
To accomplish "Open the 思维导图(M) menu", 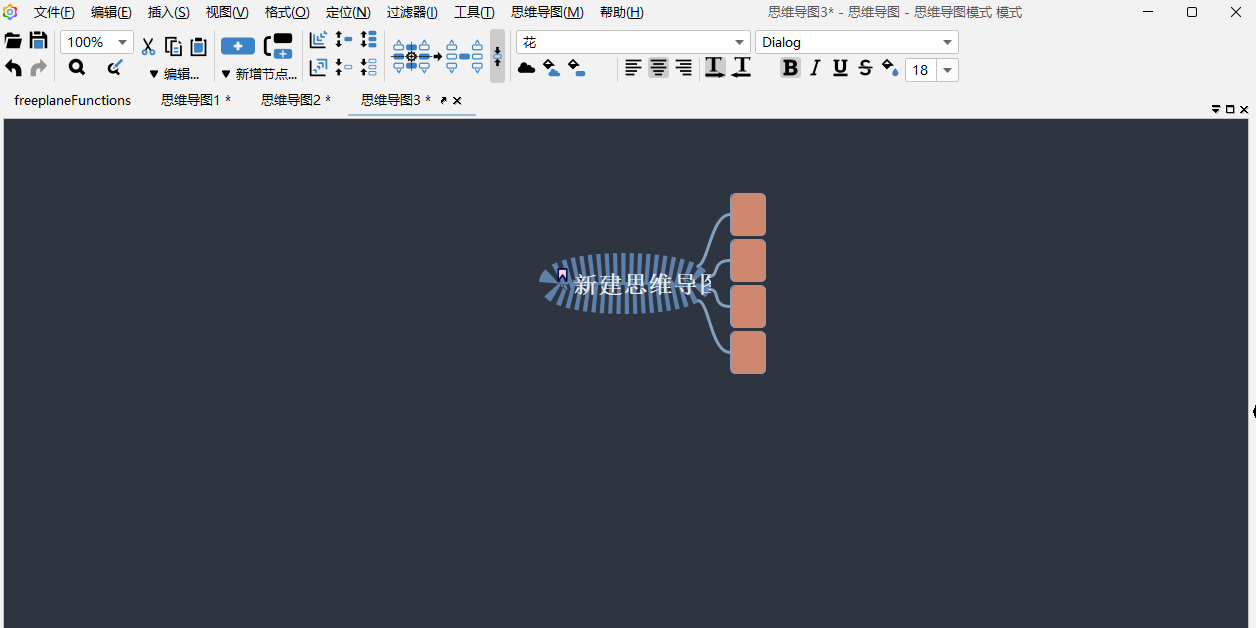I will click(x=547, y=12).
